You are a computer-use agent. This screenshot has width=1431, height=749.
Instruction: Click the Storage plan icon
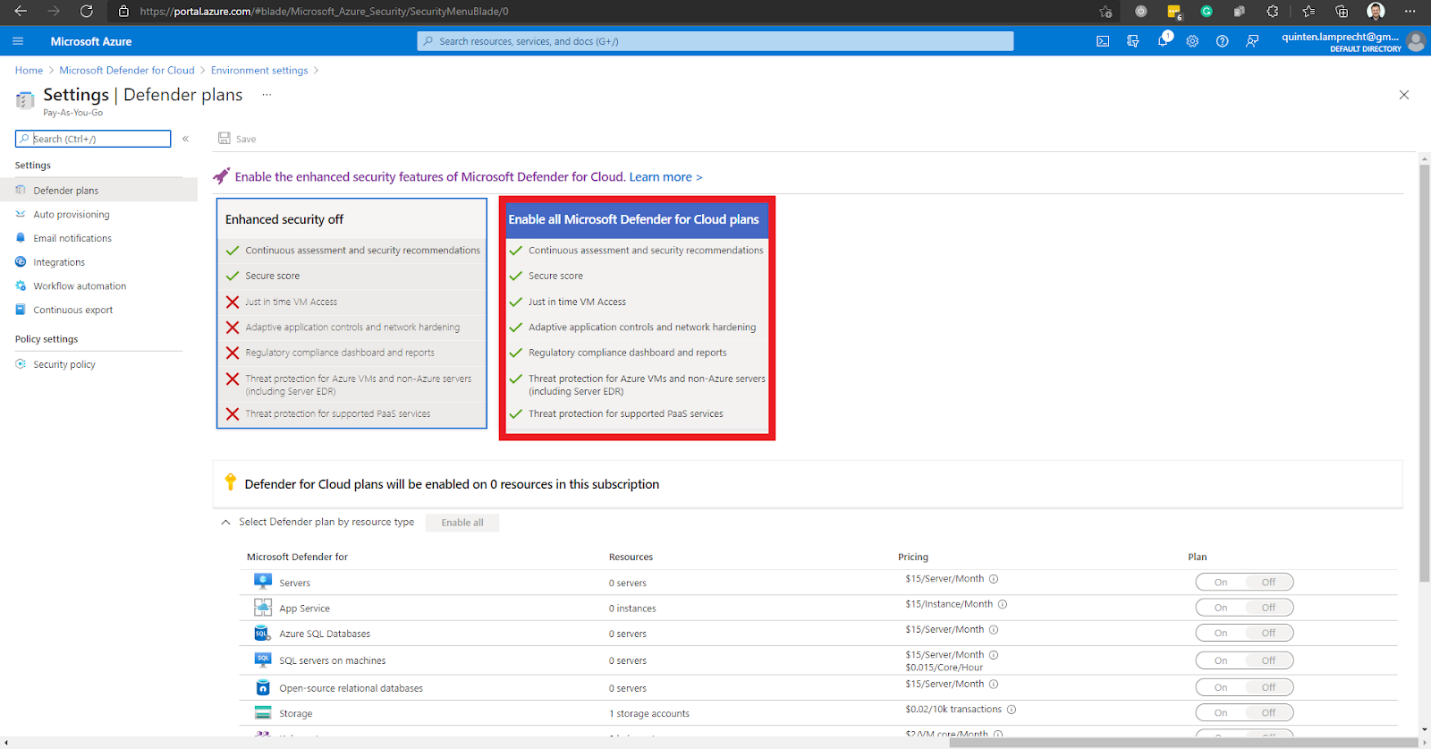pos(263,713)
